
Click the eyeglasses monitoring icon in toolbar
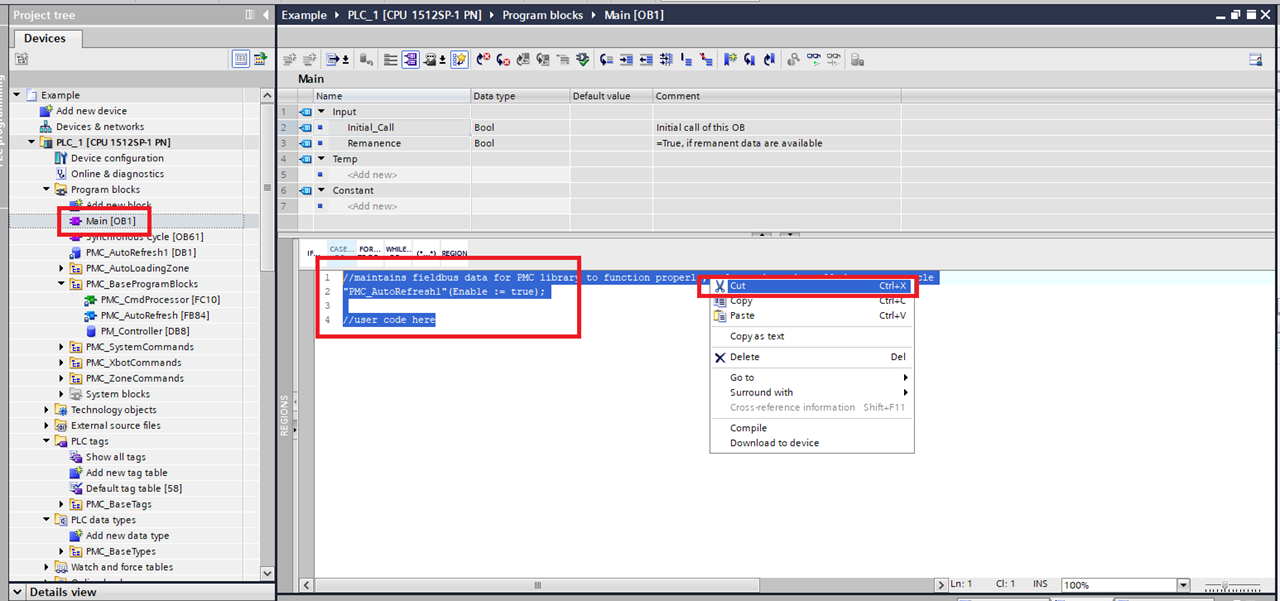[812, 60]
